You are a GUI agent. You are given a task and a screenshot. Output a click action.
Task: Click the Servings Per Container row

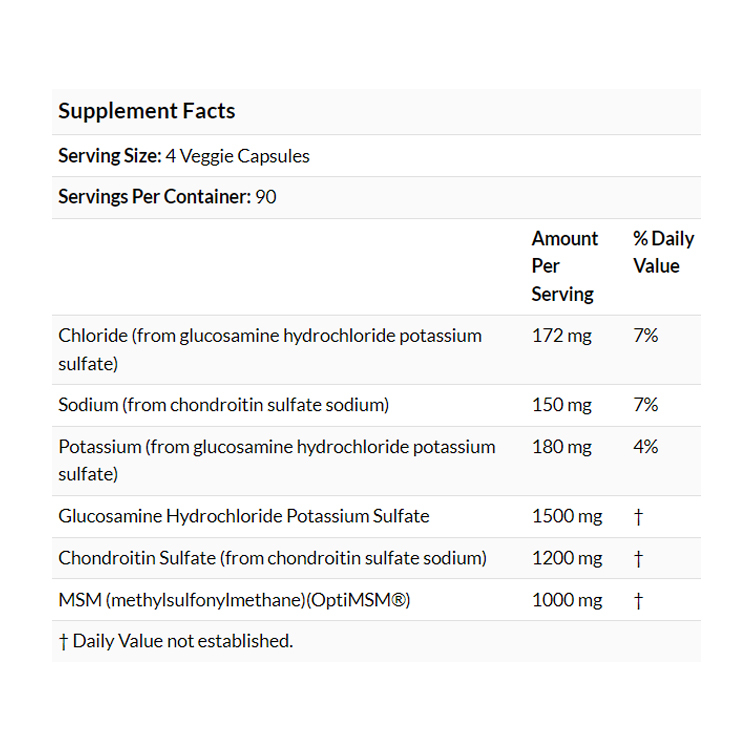[x=167, y=197]
